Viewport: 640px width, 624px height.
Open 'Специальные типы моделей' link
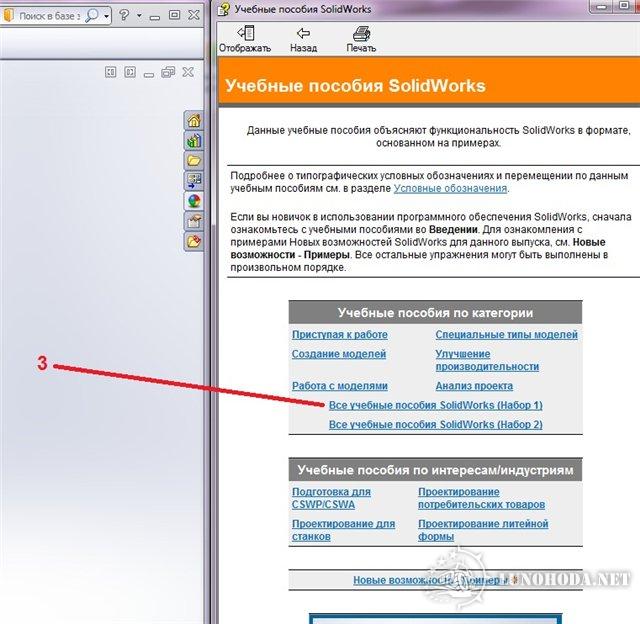click(x=507, y=335)
